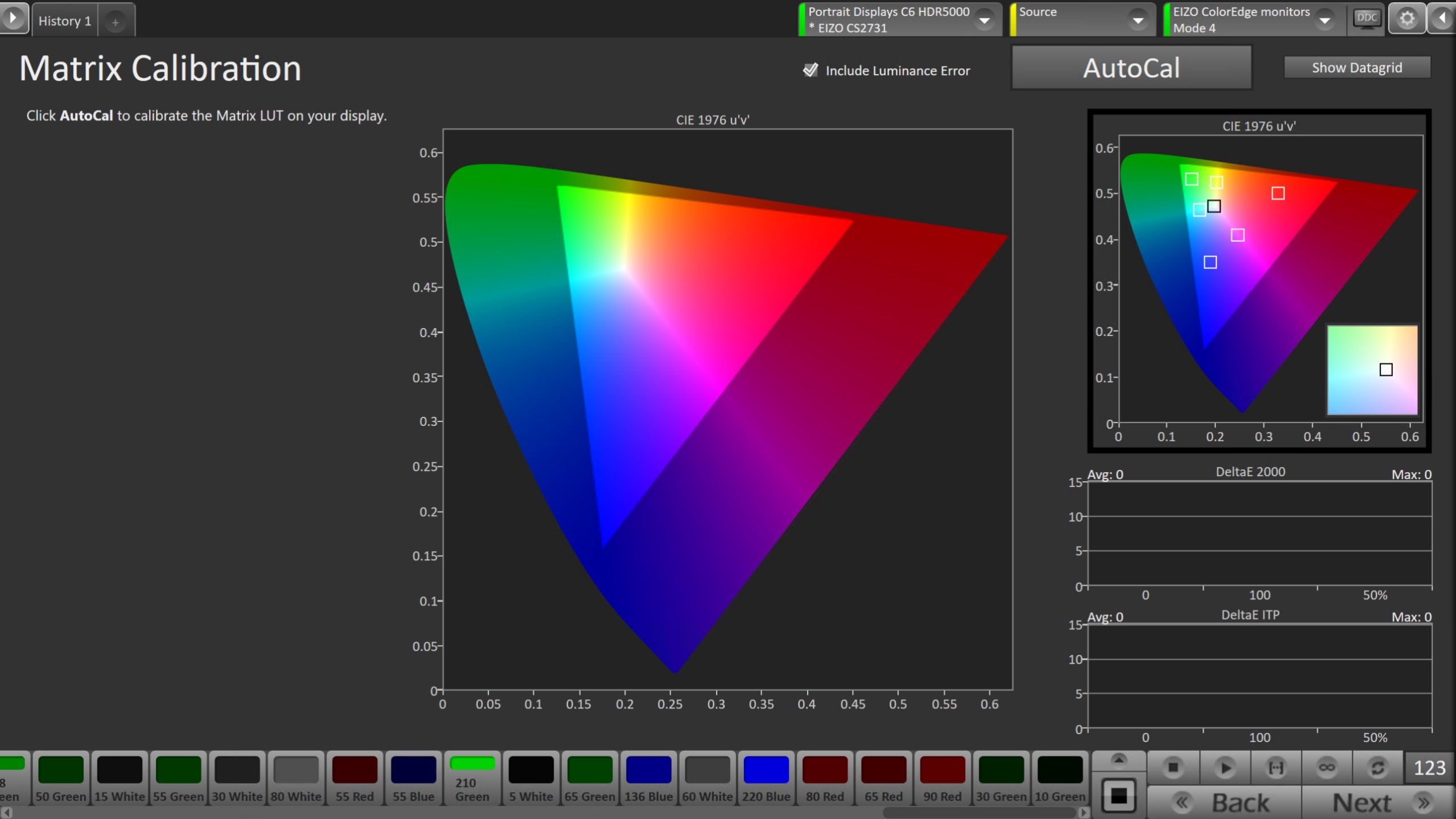This screenshot has height=819, width=1456.
Task: Click the continuous read infinity icon
Action: coord(1326,768)
